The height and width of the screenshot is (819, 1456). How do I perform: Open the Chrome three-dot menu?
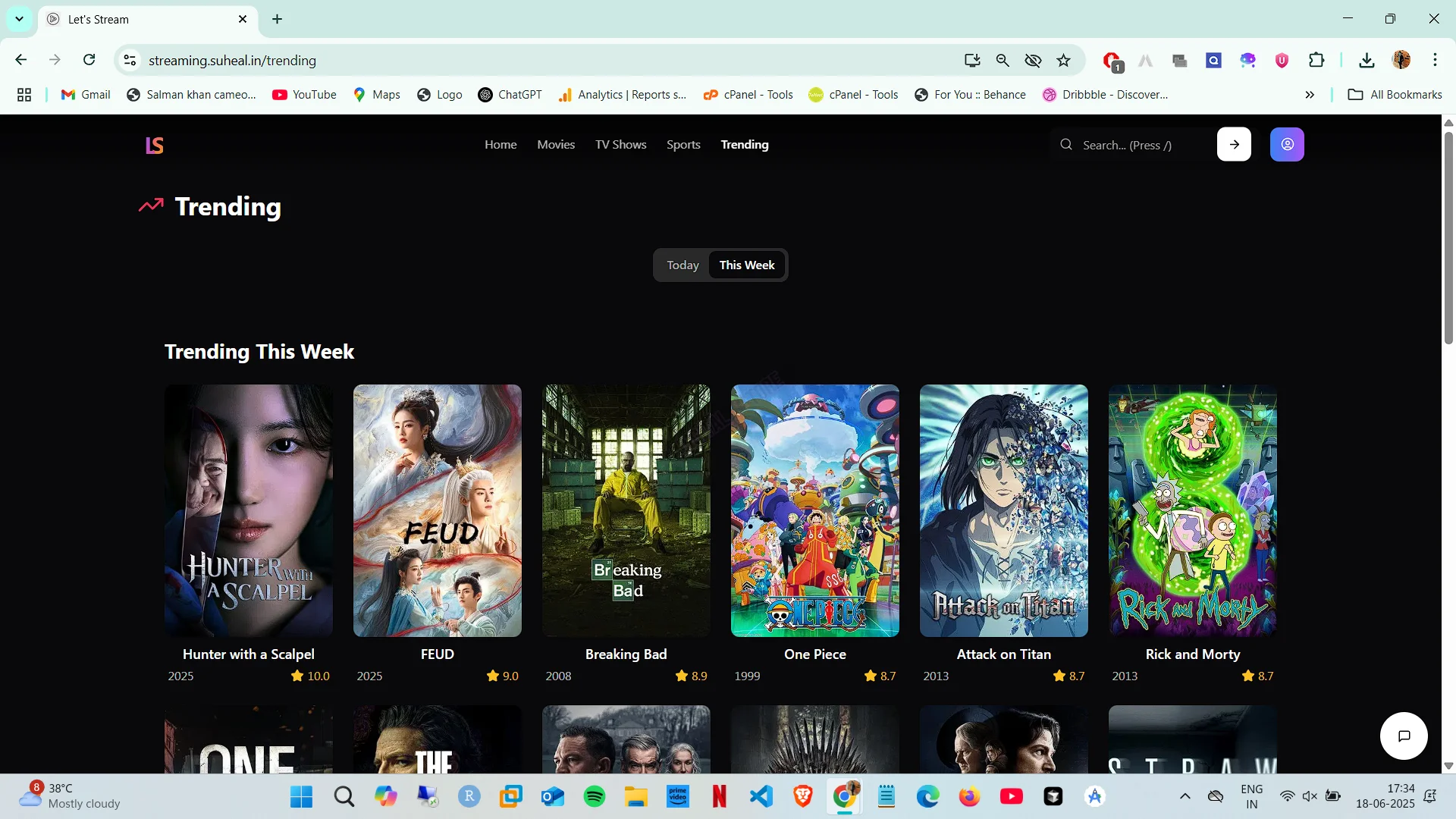click(1435, 60)
